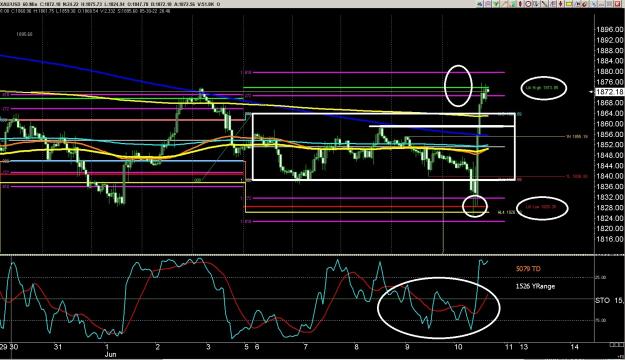
Task: Click the 1816.00 price axis label
Action: pos(609,238)
